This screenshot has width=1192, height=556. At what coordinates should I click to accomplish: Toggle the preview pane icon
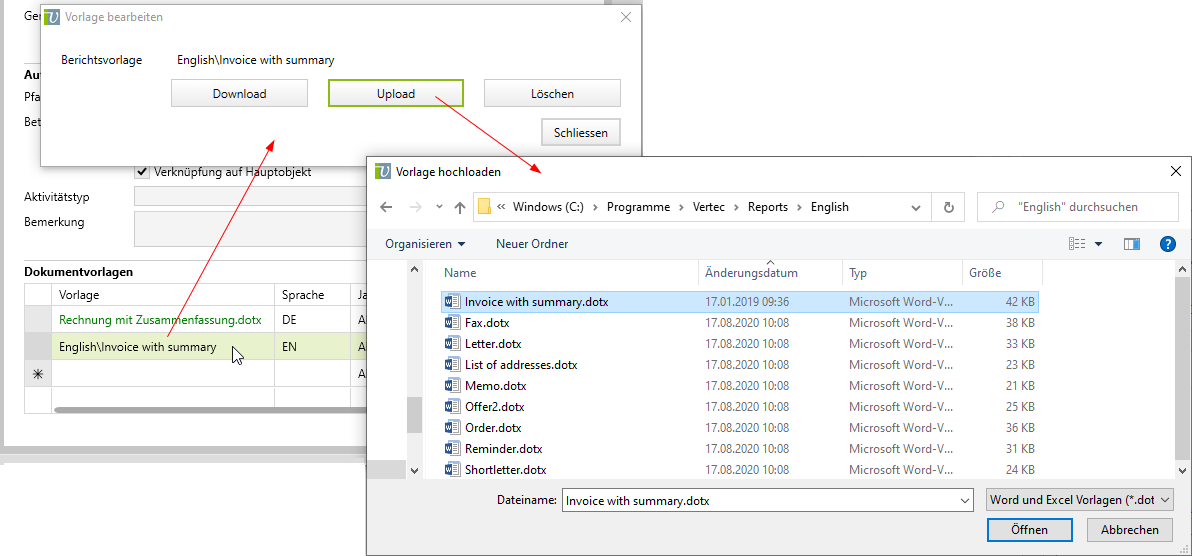click(x=1132, y=244)
